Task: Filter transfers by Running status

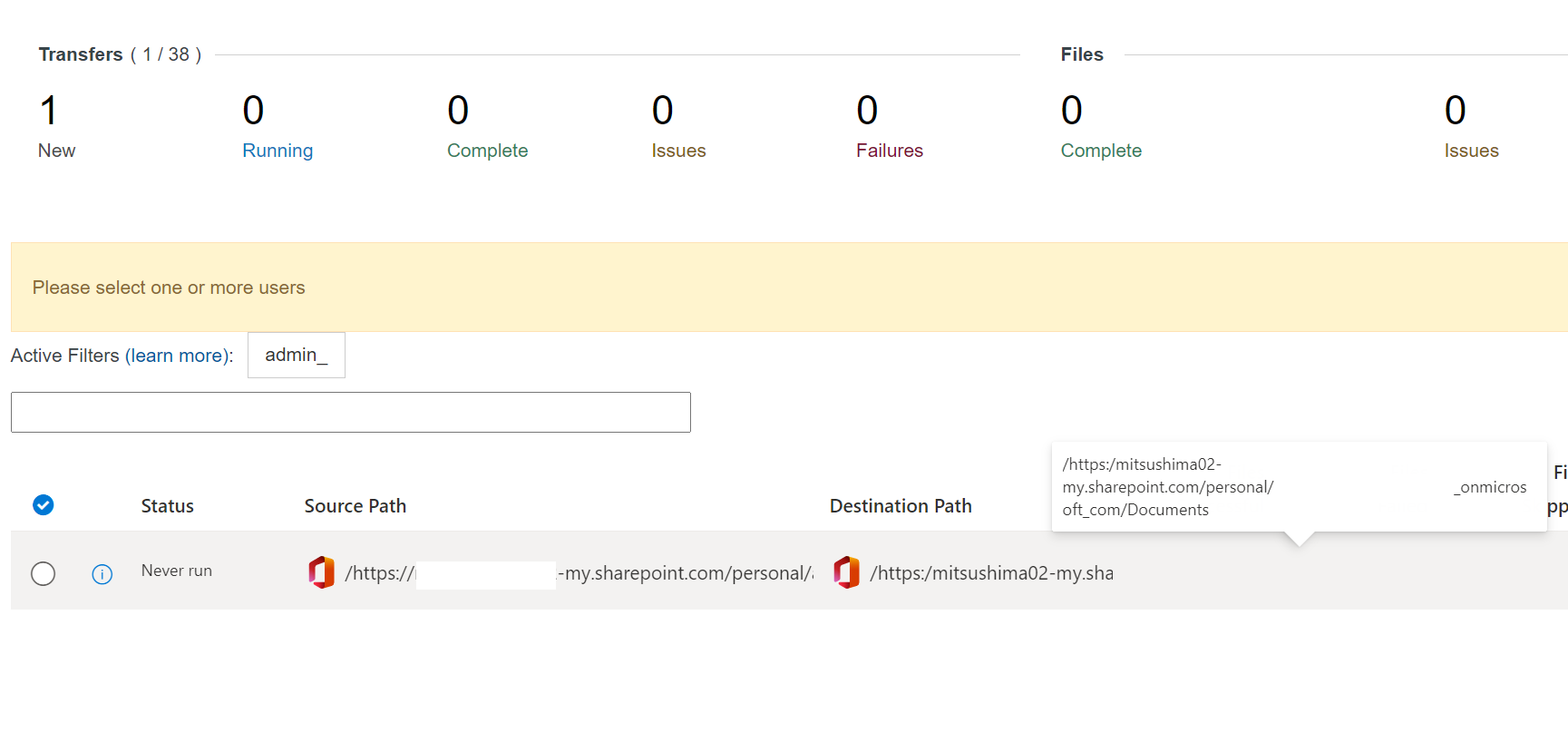Action: [x=278, y=127]
